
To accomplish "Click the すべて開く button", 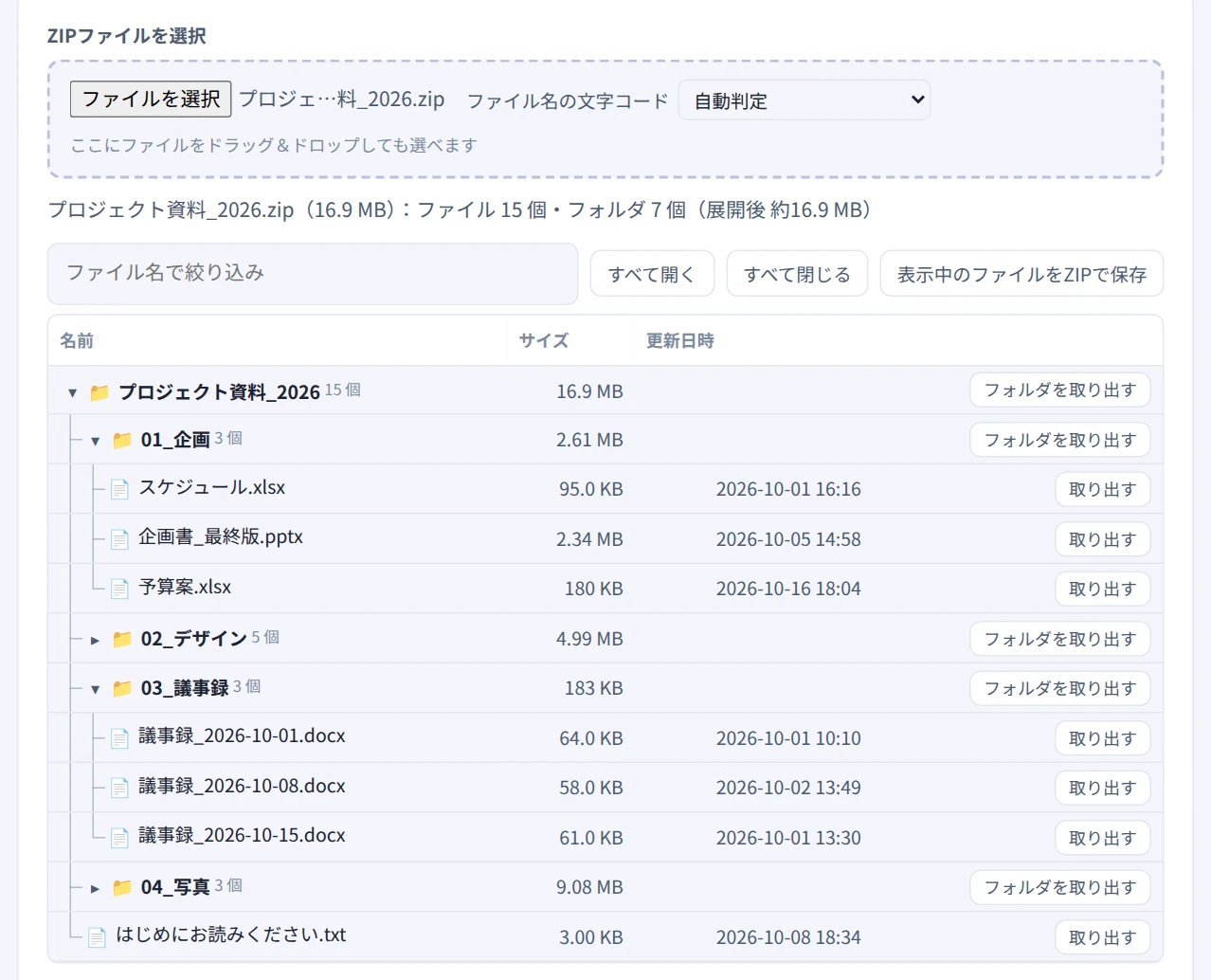I will click(652, 274).
